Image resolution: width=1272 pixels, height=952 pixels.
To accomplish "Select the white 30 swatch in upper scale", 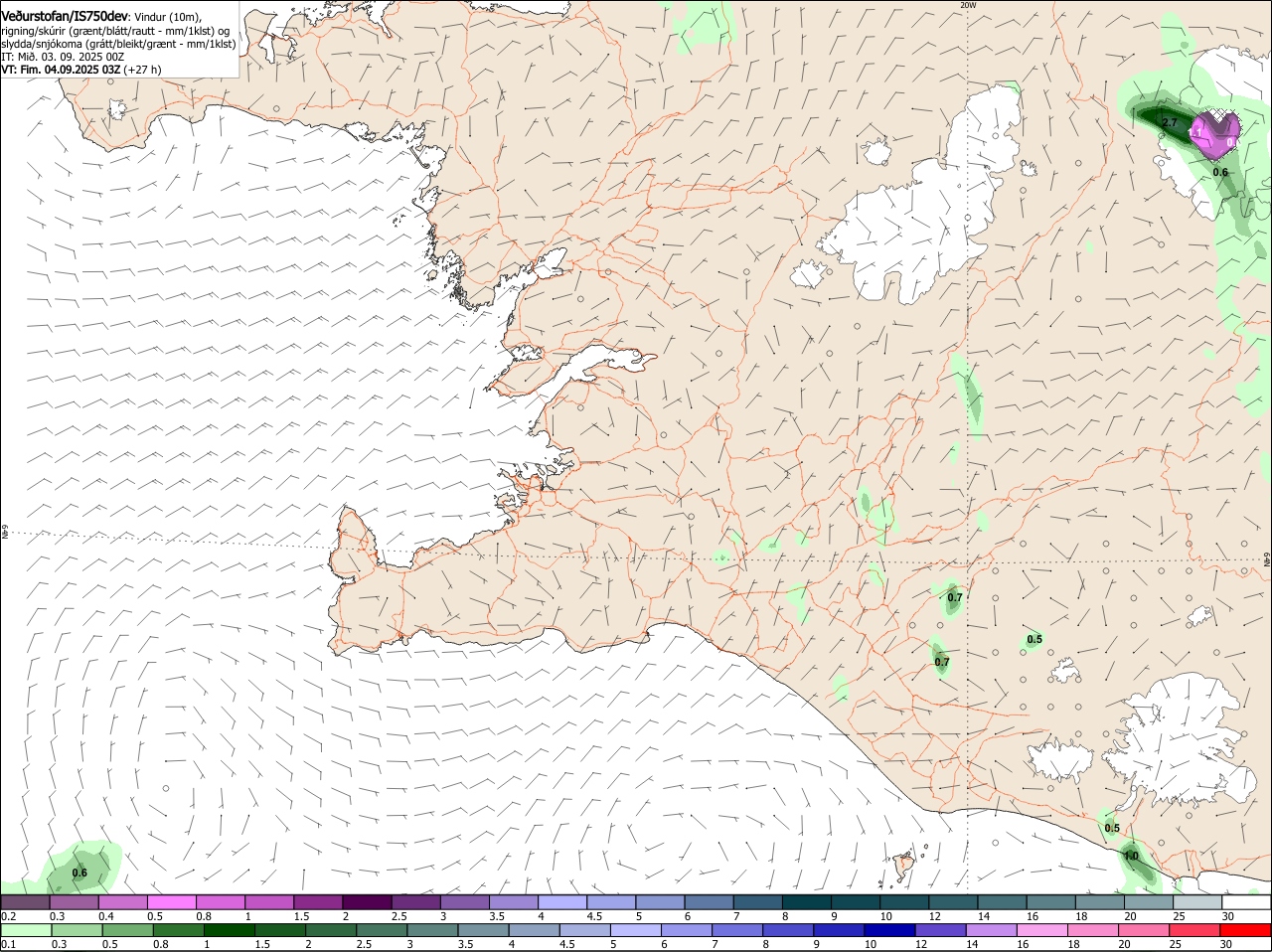I will (x=1247, y=902).
